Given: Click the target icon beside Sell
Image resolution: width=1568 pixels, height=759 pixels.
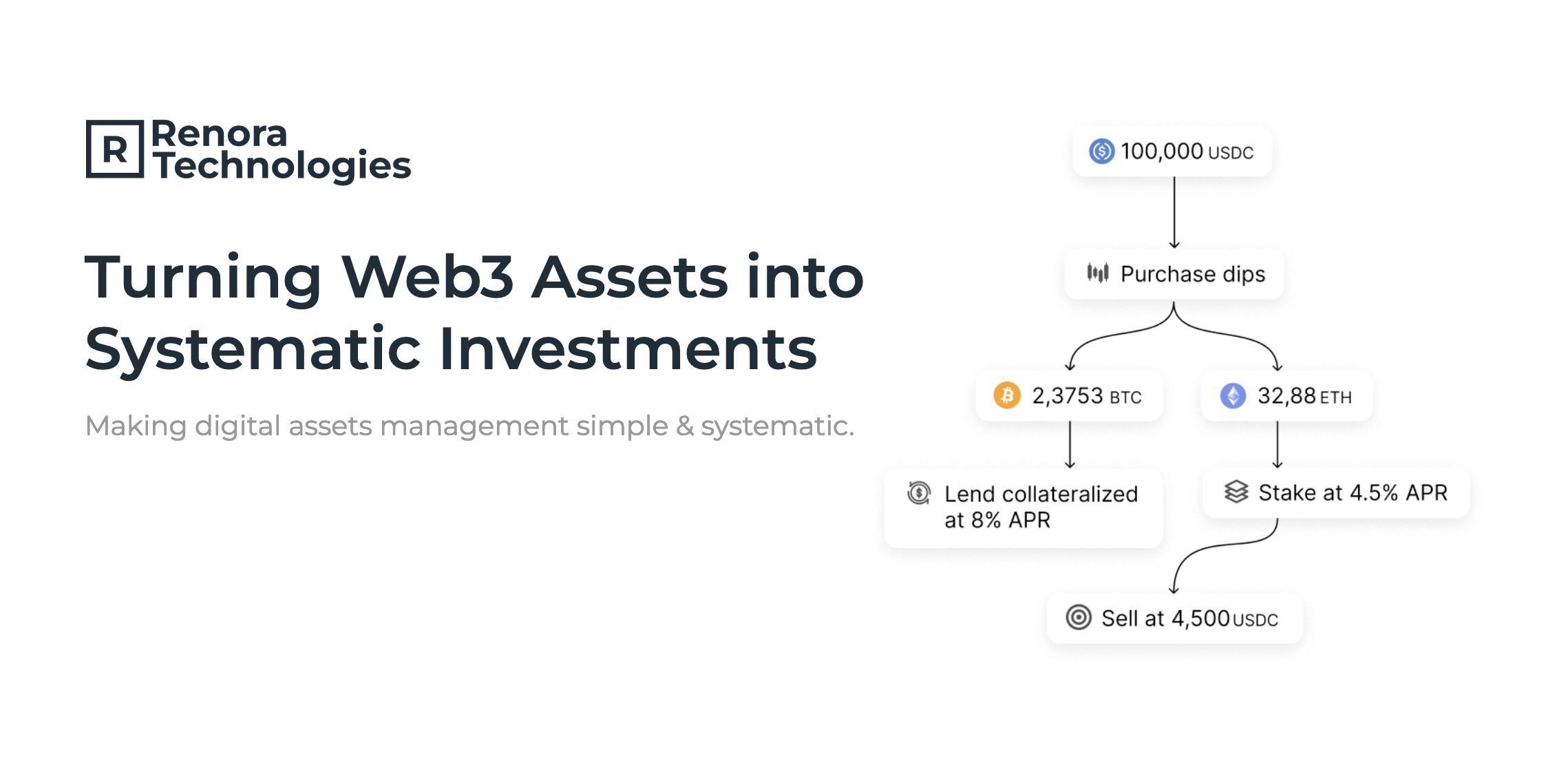Looking at the screenshot, I should (1079, 617).
